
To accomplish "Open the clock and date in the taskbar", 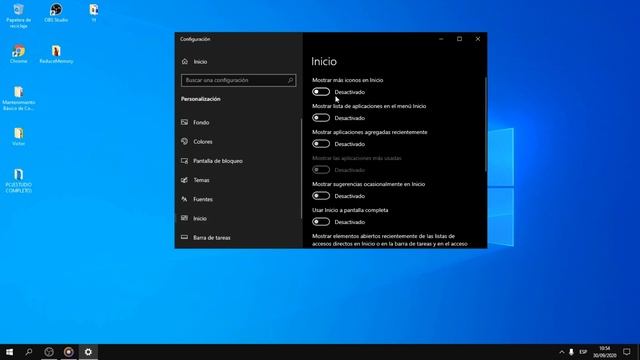I will (x=605, y=352).
